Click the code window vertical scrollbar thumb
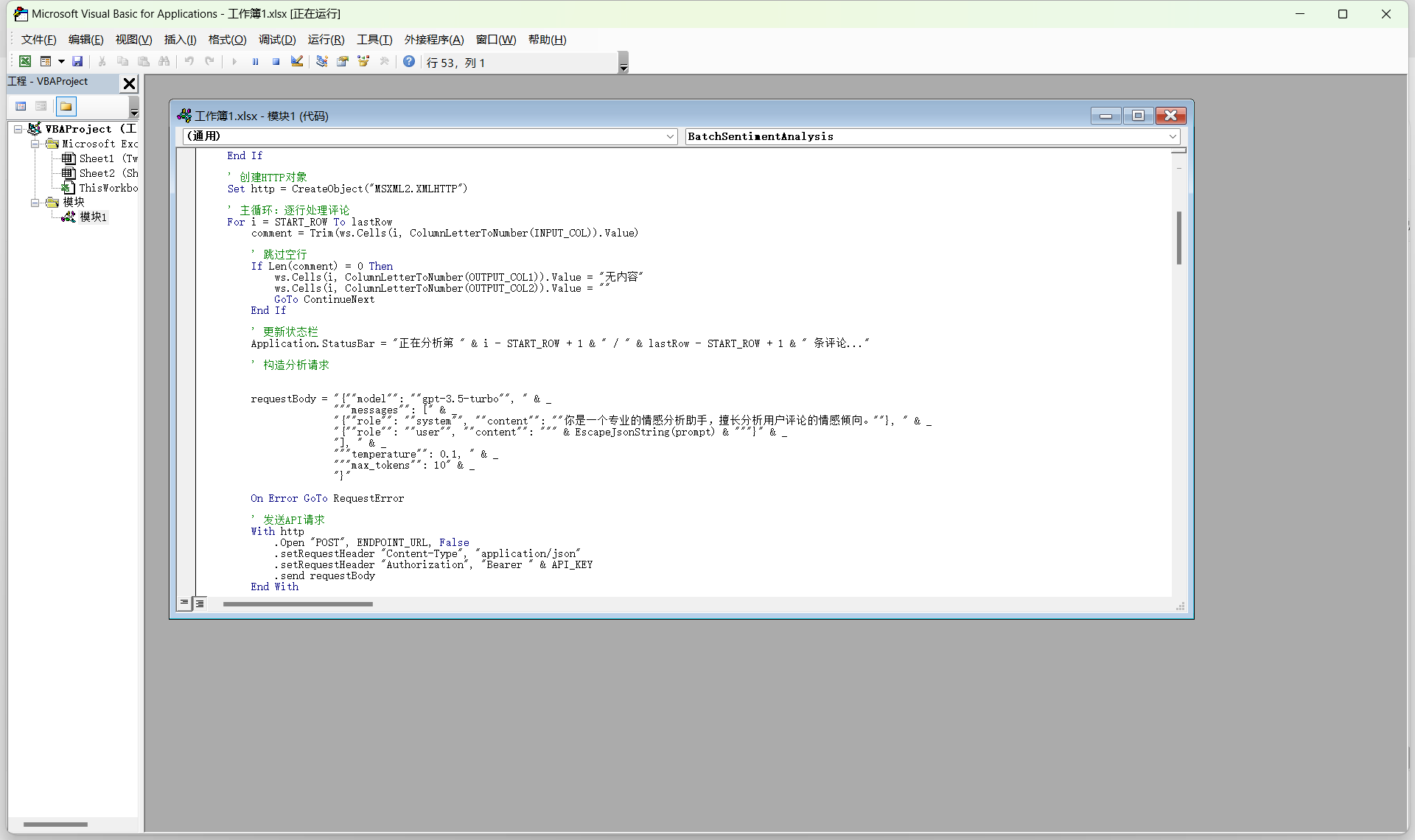Viewport: 1415px width, 840px height. coord(1178,237)
